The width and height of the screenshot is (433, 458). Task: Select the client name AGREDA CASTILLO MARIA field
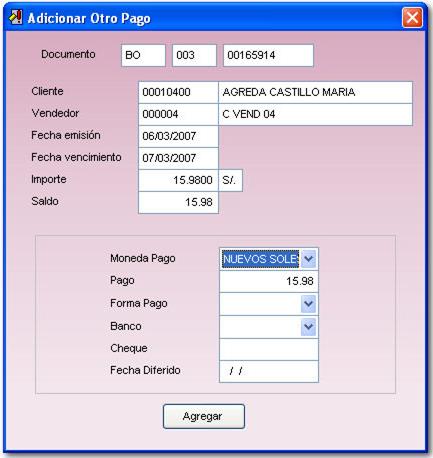tap(315, 92)
